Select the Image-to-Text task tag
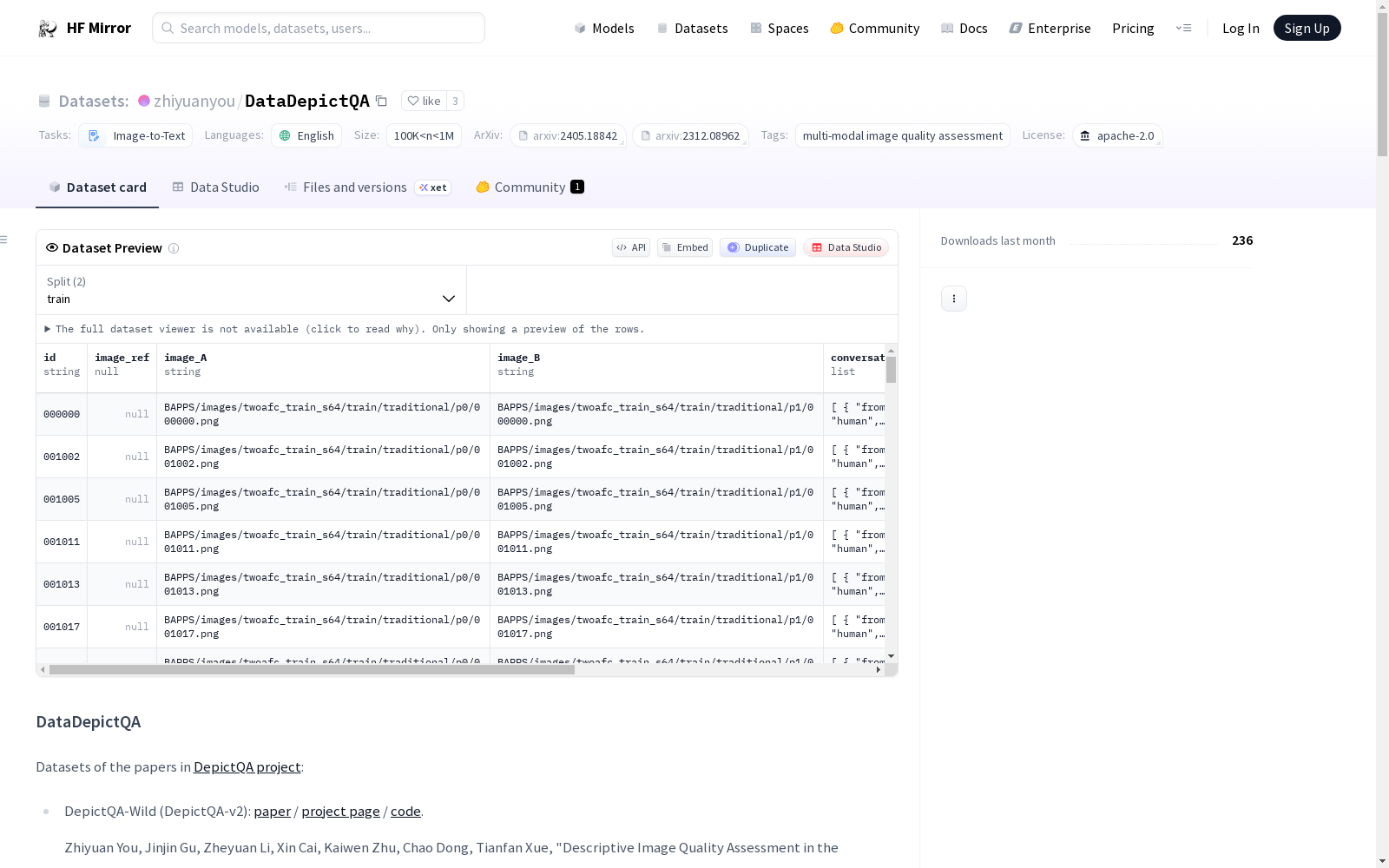This screenshot has height=868, width=1389. pos(136,135)
